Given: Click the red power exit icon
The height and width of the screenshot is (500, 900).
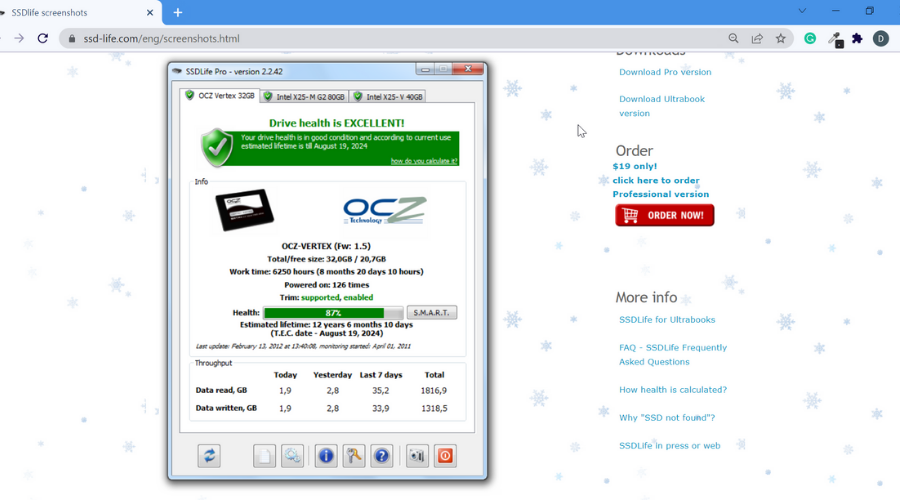Looking at the screenshot, I should (x=445, y=456).
